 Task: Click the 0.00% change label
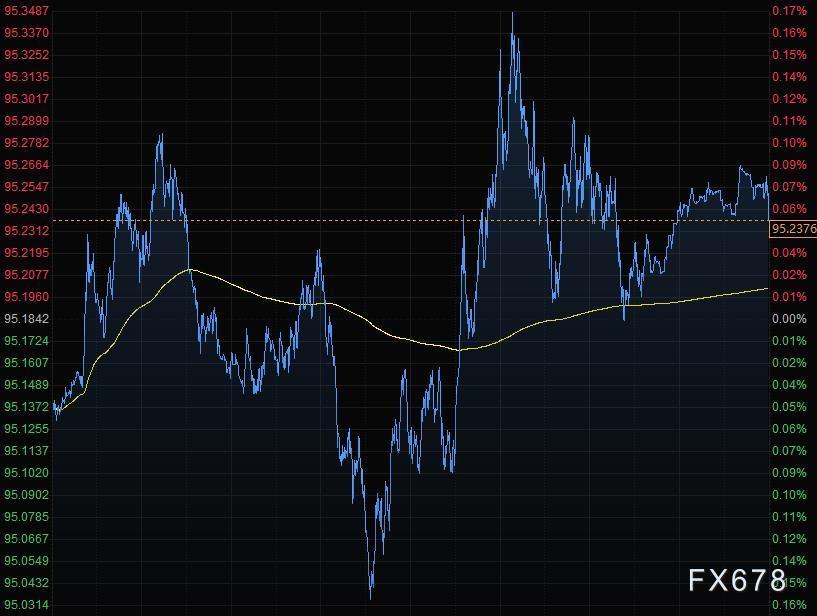pyautogui.click(x=789, y=318)
